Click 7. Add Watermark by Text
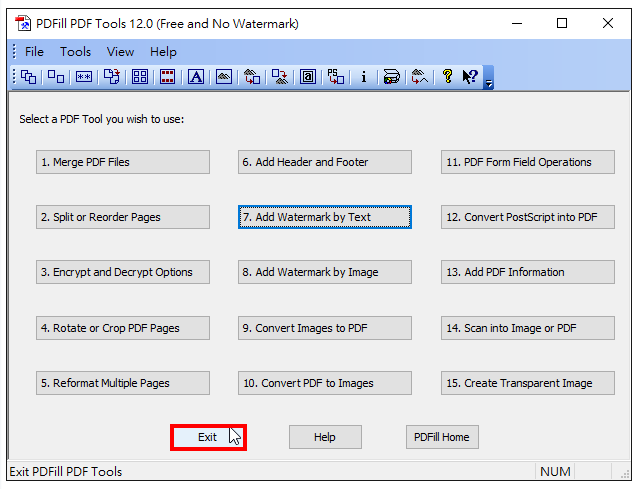 click(325, 217)
